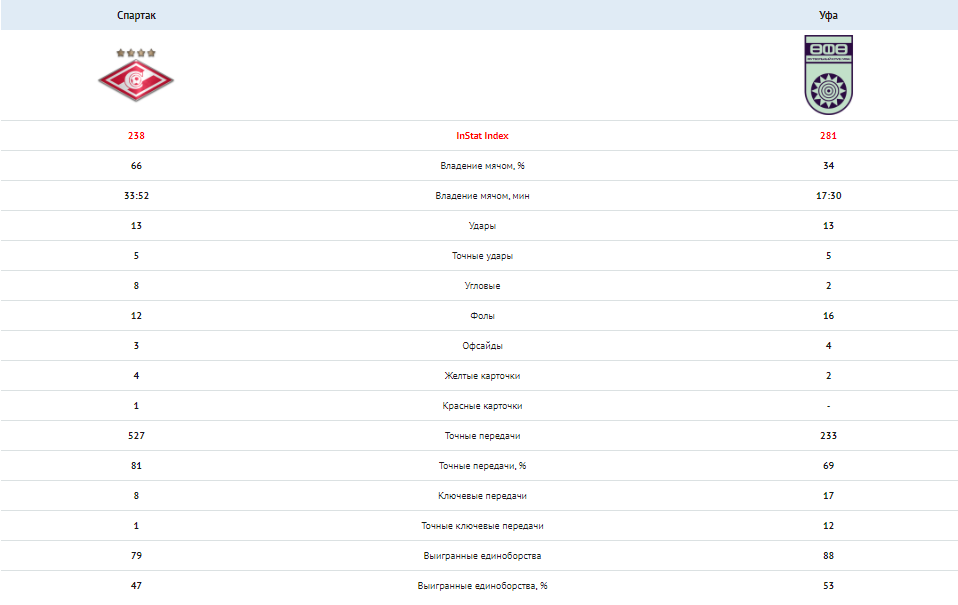Click the 'Точные передачи' row label
958x605 pixels.
tap(482, 435)
